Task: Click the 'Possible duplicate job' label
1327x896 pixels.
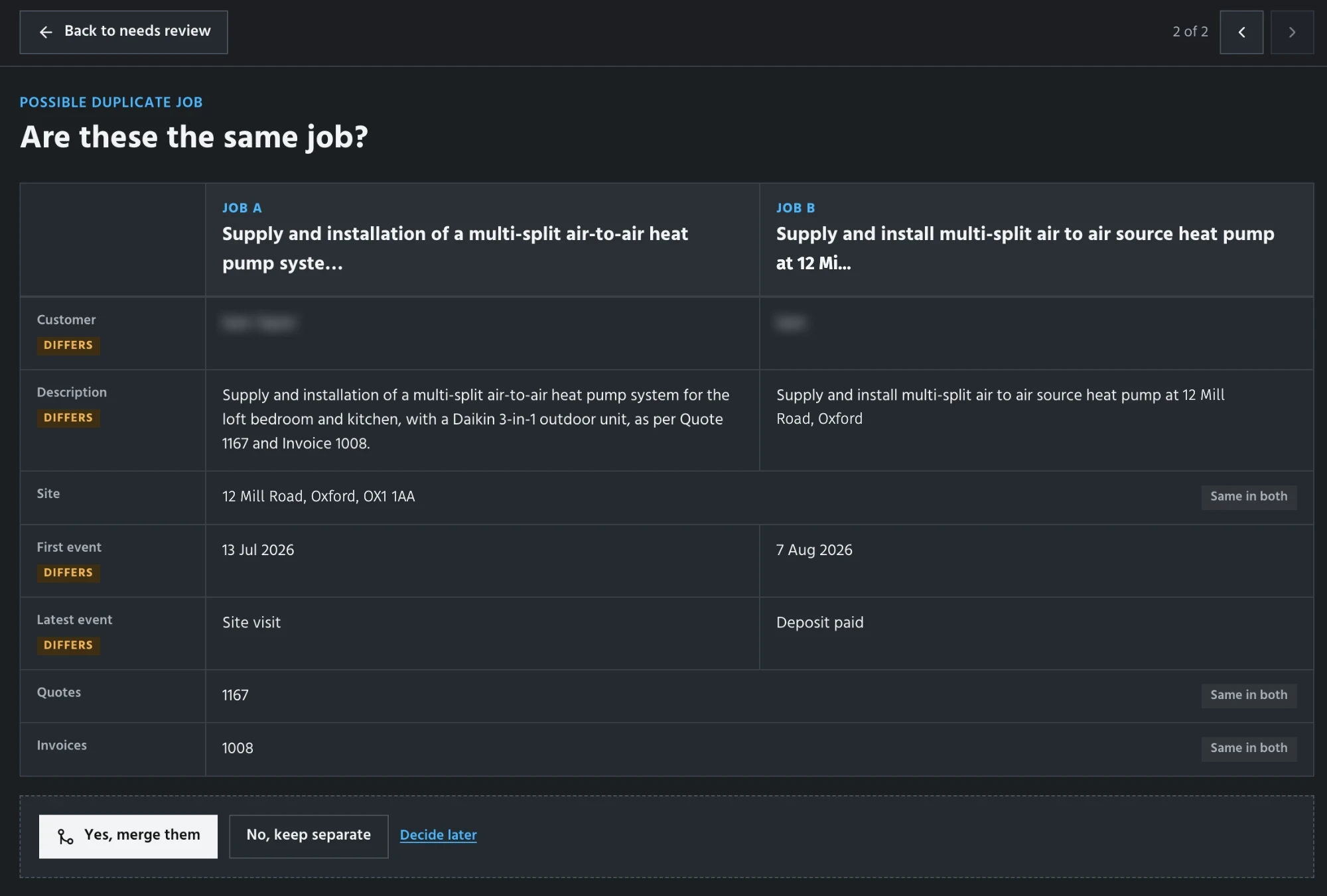Action: (111, 102)
